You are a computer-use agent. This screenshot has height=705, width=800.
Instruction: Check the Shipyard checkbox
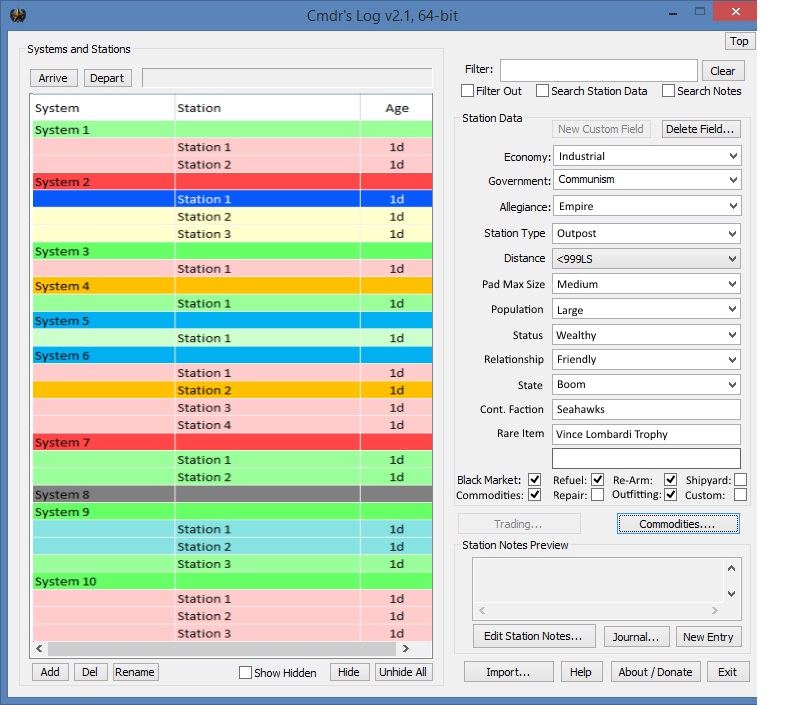click(740, 480)
